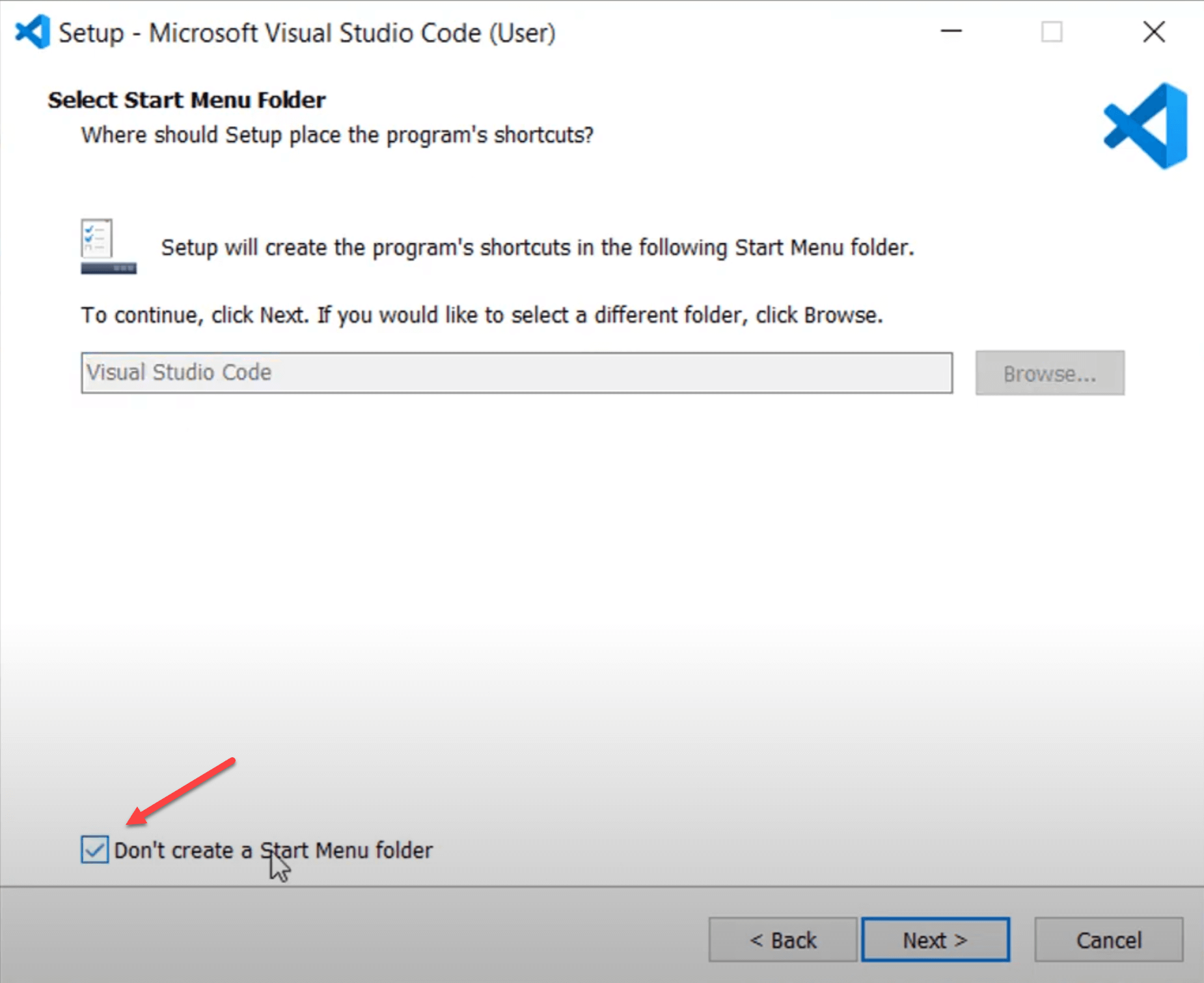Proceed by clicking Next >
The image size is (1204, 983).
point(935,939)
